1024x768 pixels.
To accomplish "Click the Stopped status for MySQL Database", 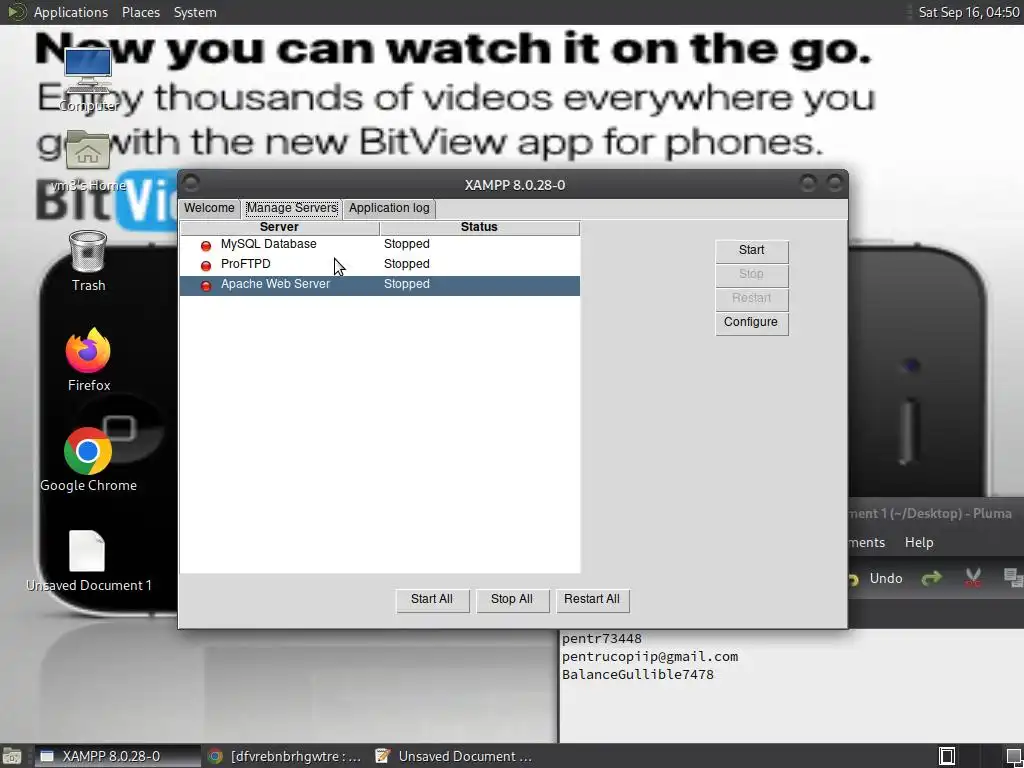I will 406,244.
